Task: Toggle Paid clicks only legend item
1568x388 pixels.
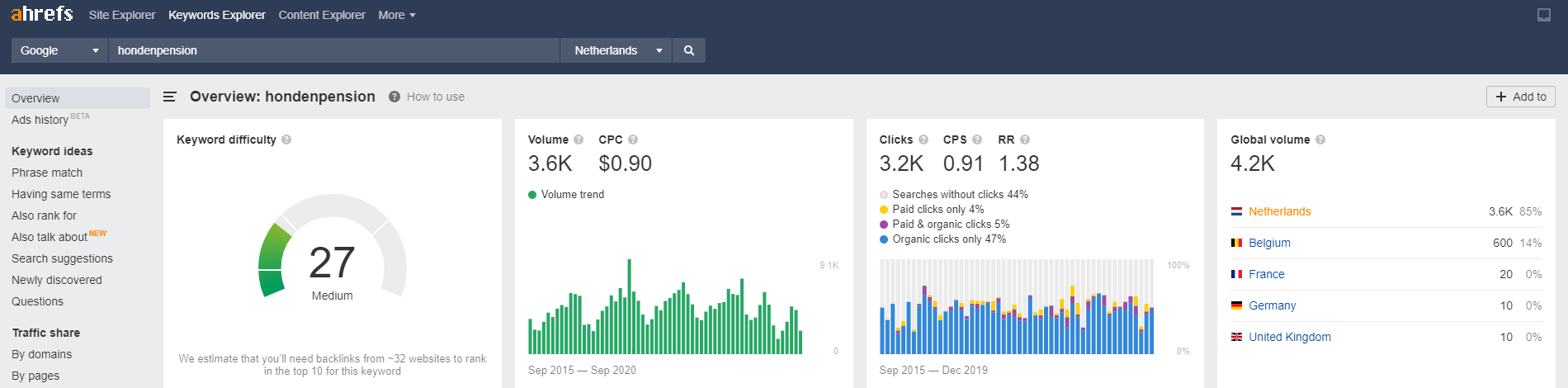Action: pos(932,209)
